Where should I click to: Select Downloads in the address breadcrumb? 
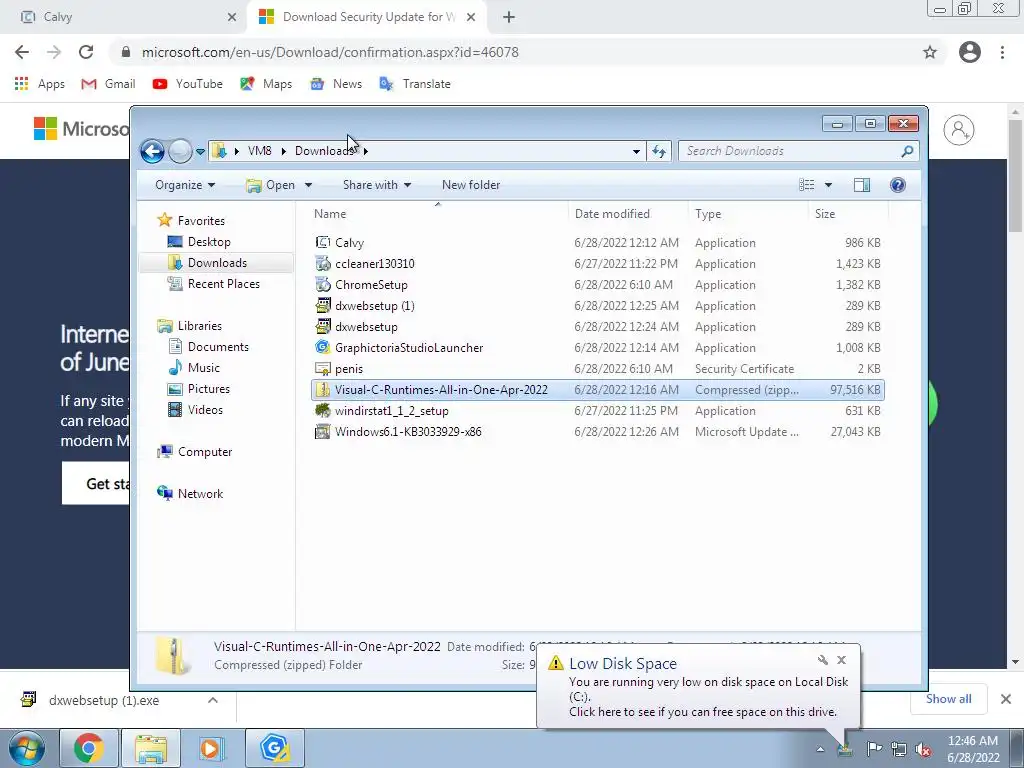pos(324,151)
